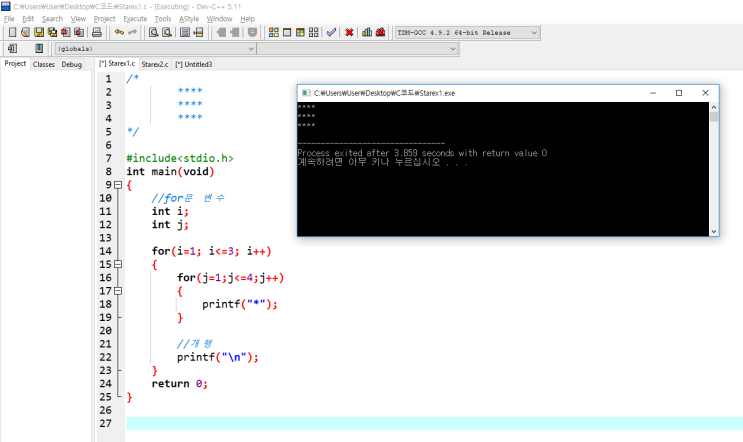Click the Undo arrow icon

(x=119, y=32)
